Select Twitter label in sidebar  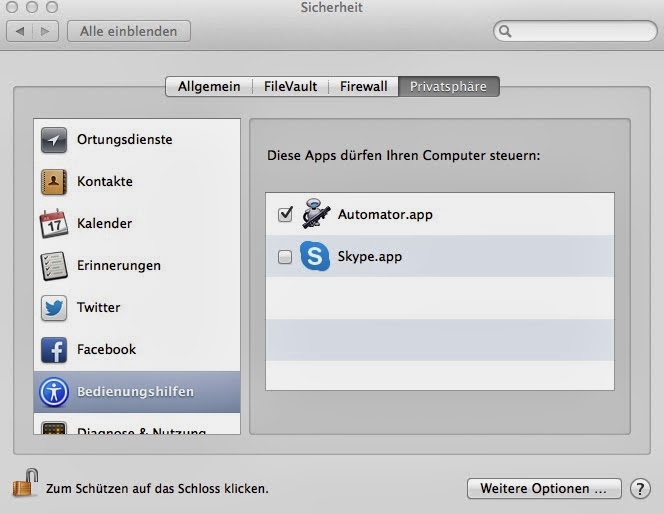pyautogui.click(x=98, y=307)
